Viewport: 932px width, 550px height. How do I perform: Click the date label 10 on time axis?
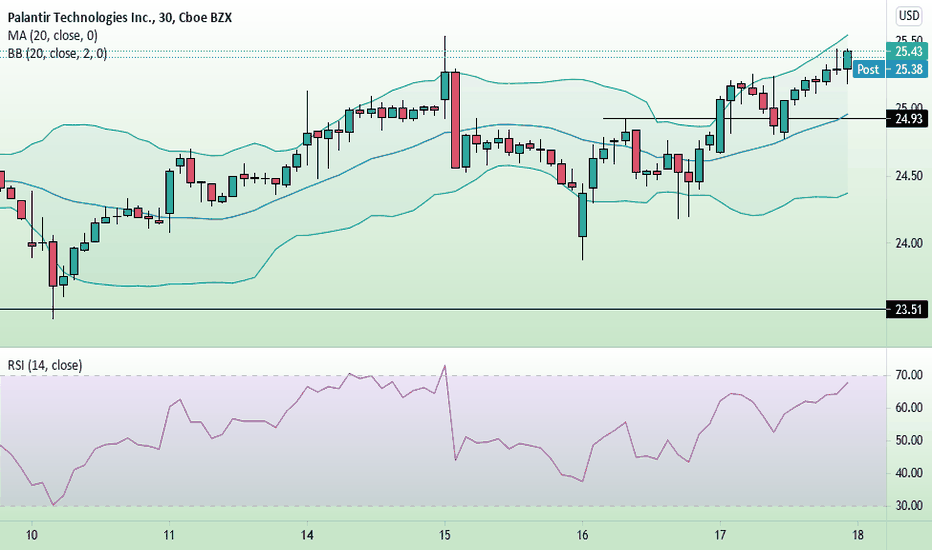32,535
